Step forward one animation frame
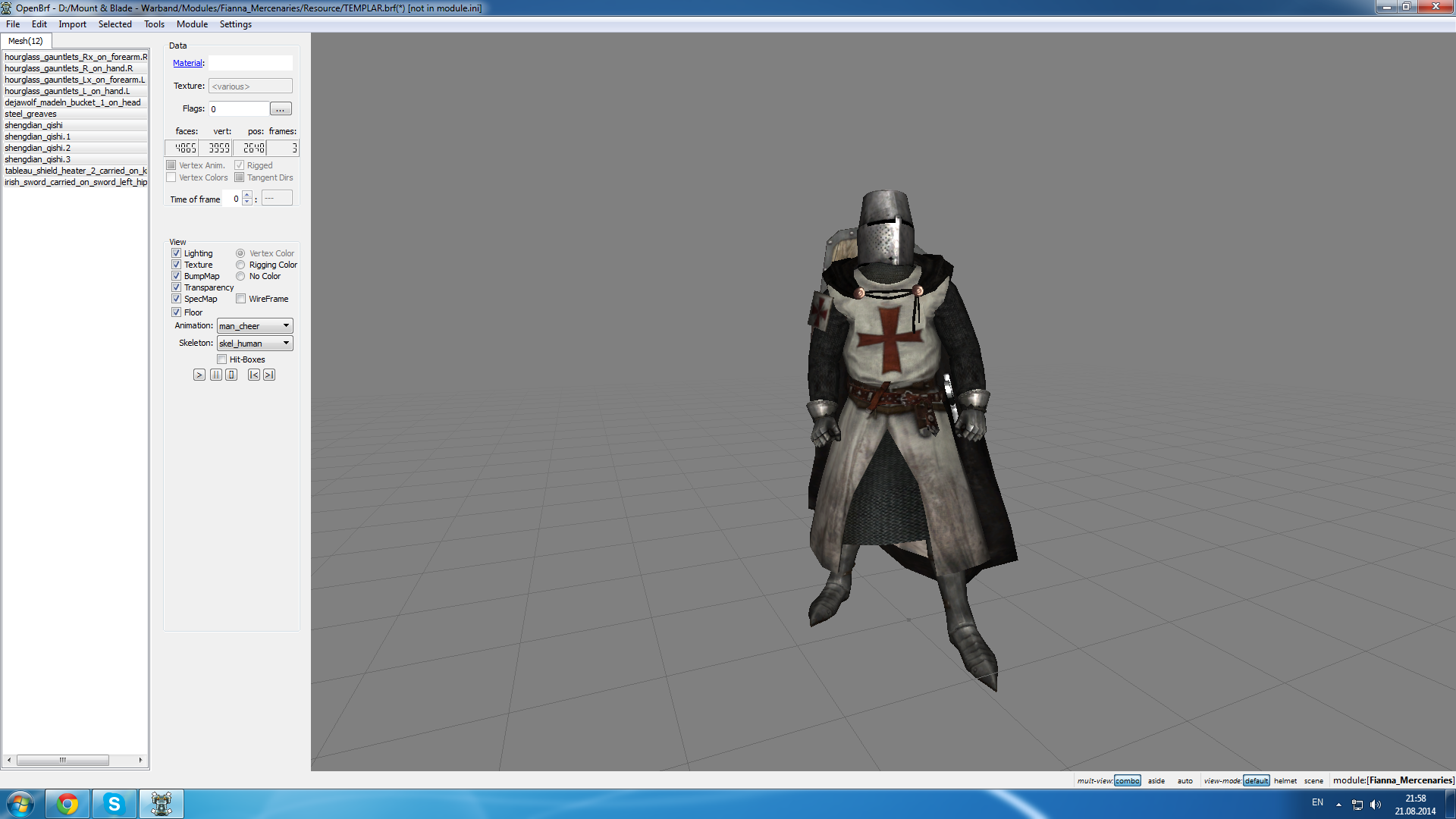The image size is (1456, 819). pyautogui.click(x=269, y=375)
